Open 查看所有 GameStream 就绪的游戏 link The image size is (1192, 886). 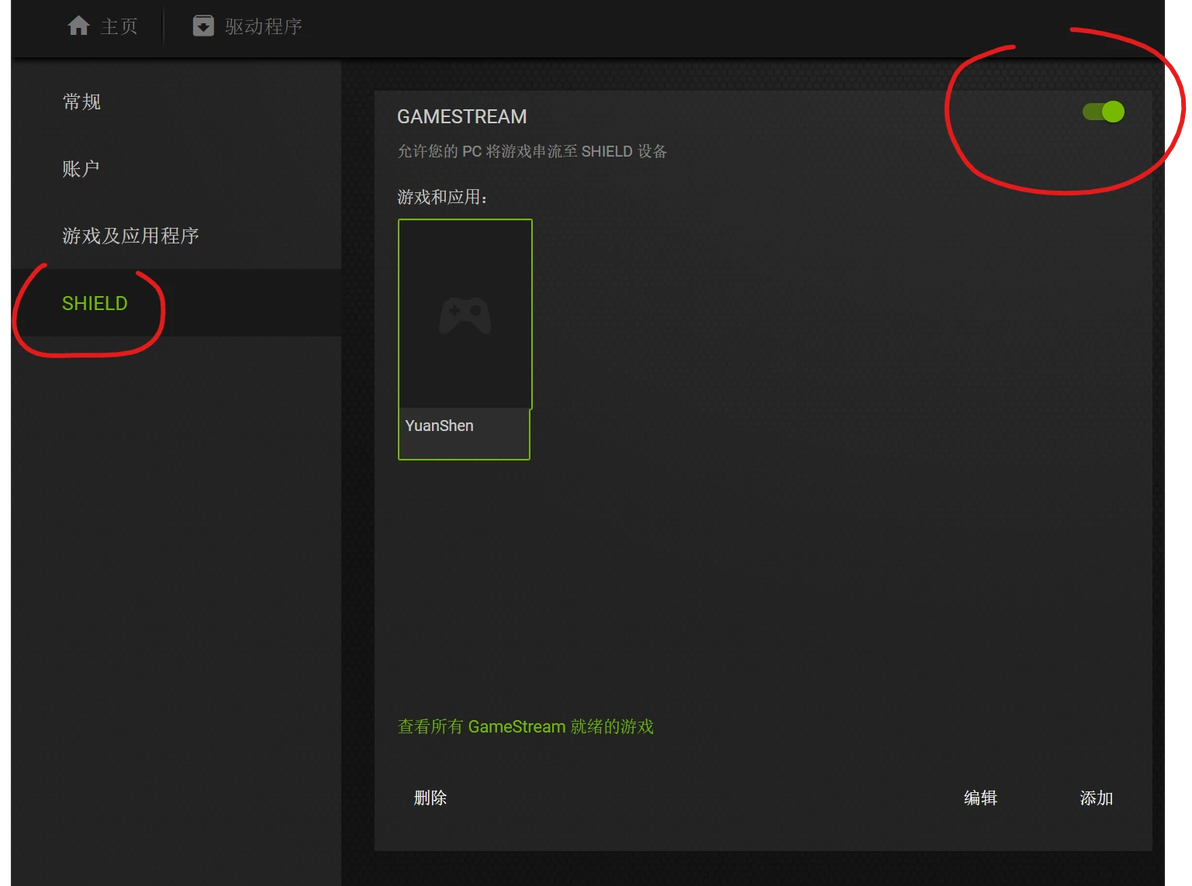[x=525, y=726]
